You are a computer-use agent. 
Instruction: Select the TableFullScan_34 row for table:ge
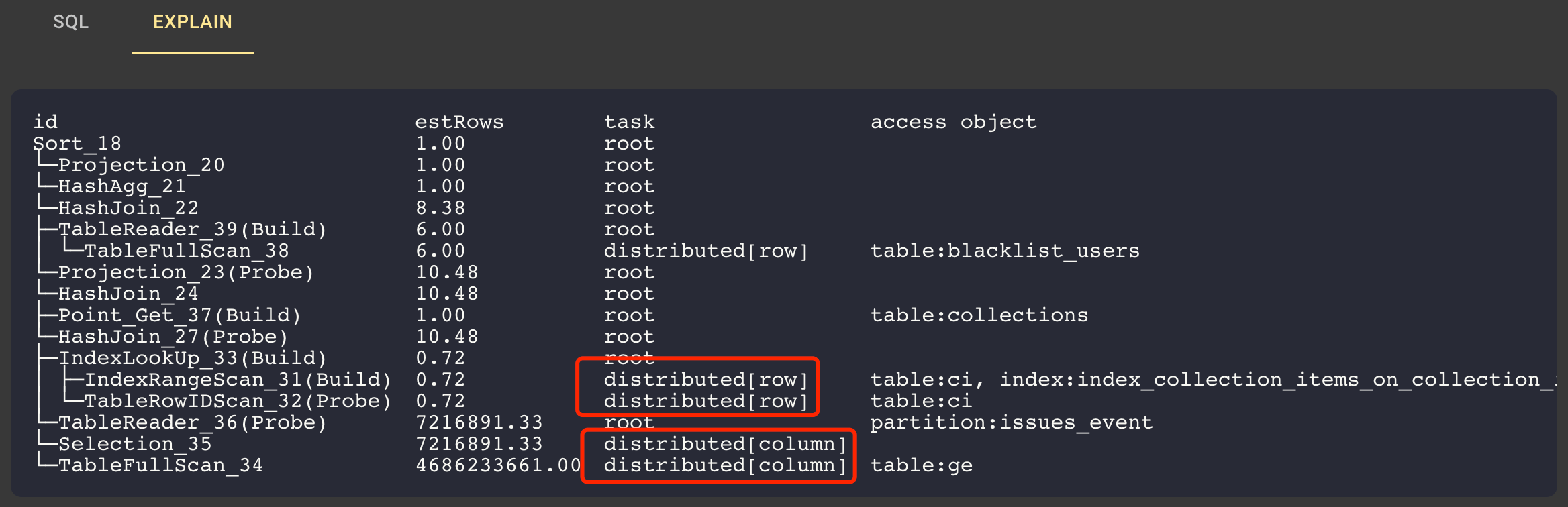pyautogui.click(x=160, y=465)
